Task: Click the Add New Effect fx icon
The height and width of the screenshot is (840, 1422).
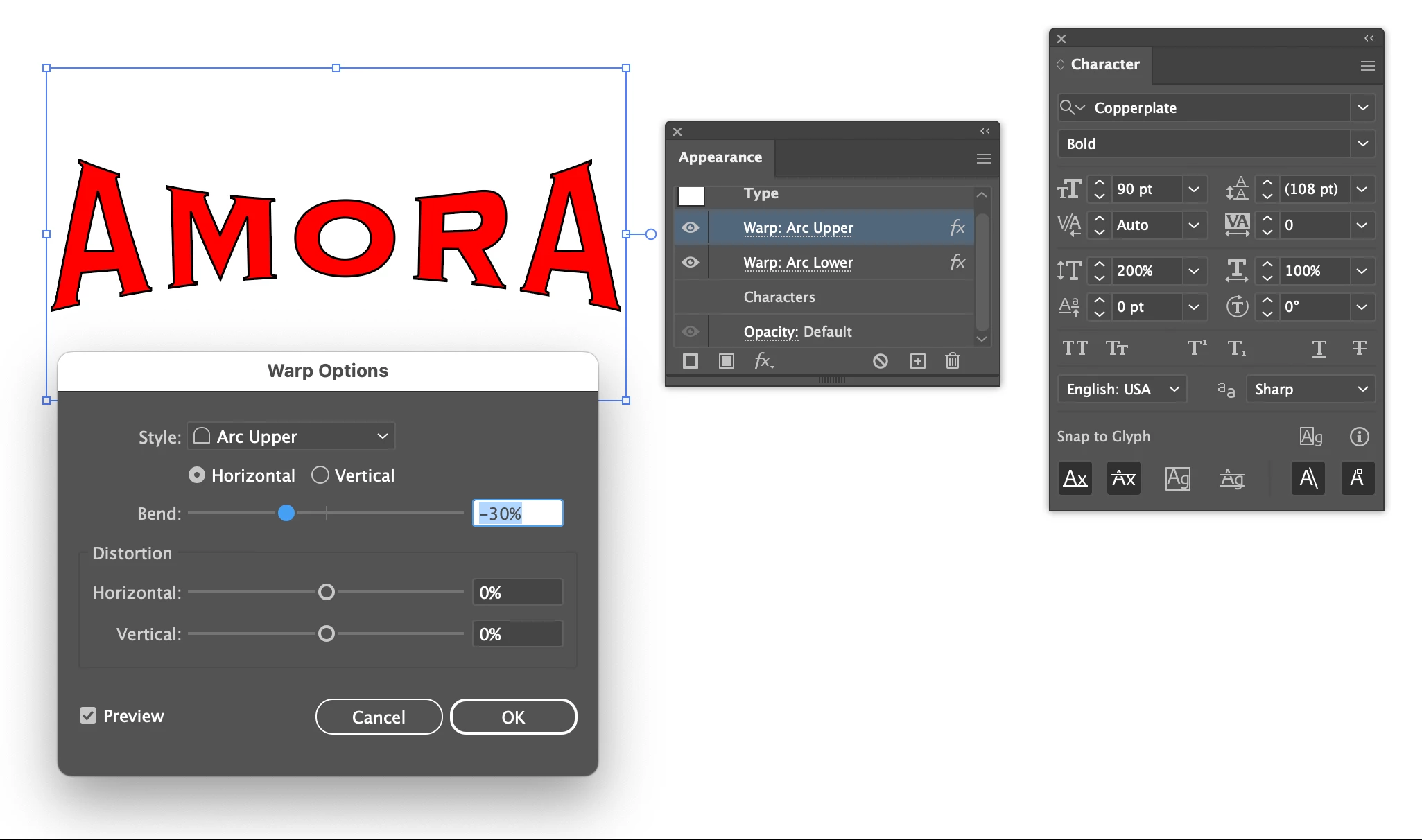Action: coord(763,361)
